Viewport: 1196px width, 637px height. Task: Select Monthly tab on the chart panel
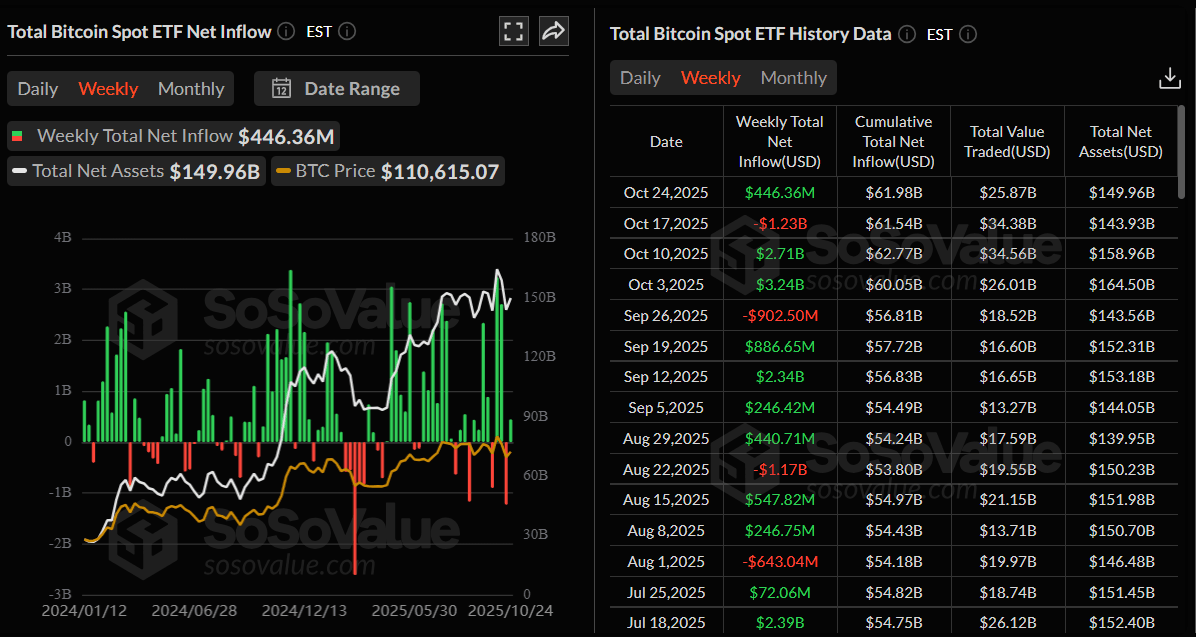[190, 88]
